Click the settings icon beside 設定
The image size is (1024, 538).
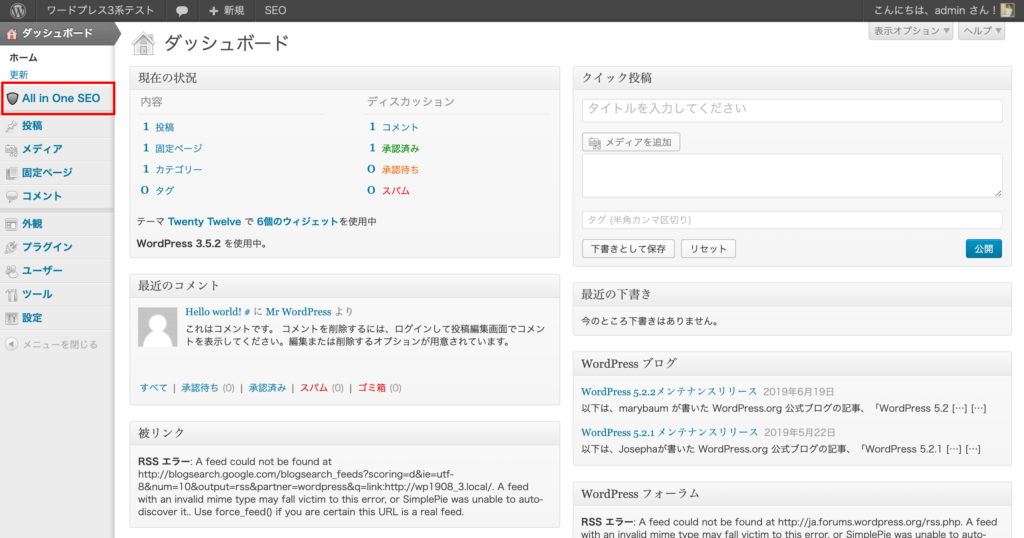pos(11,318)
